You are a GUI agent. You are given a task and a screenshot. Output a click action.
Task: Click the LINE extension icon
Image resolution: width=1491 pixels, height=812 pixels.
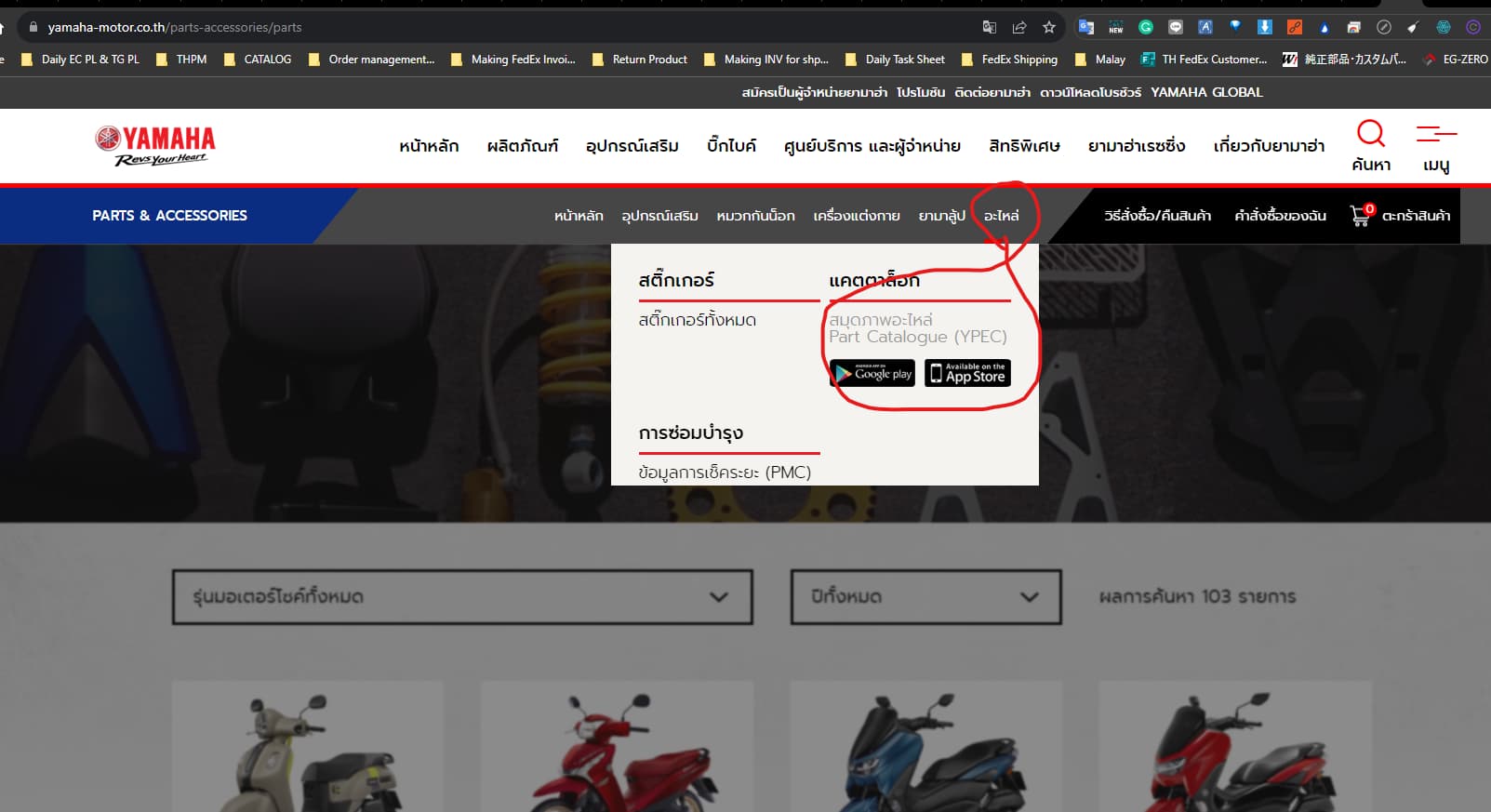click(1176, 27)
